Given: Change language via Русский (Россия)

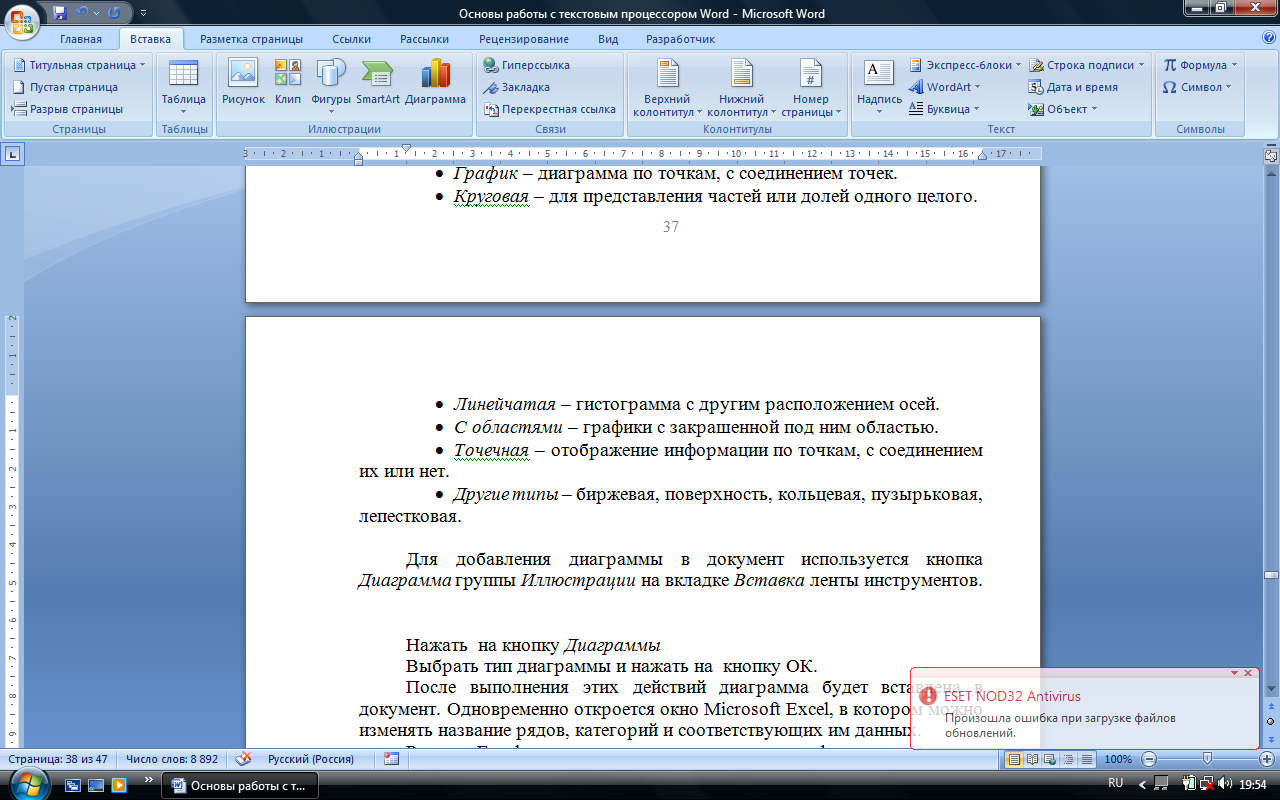Looking at the screenshot, I should pyautogui.click(x=311, y=759).
